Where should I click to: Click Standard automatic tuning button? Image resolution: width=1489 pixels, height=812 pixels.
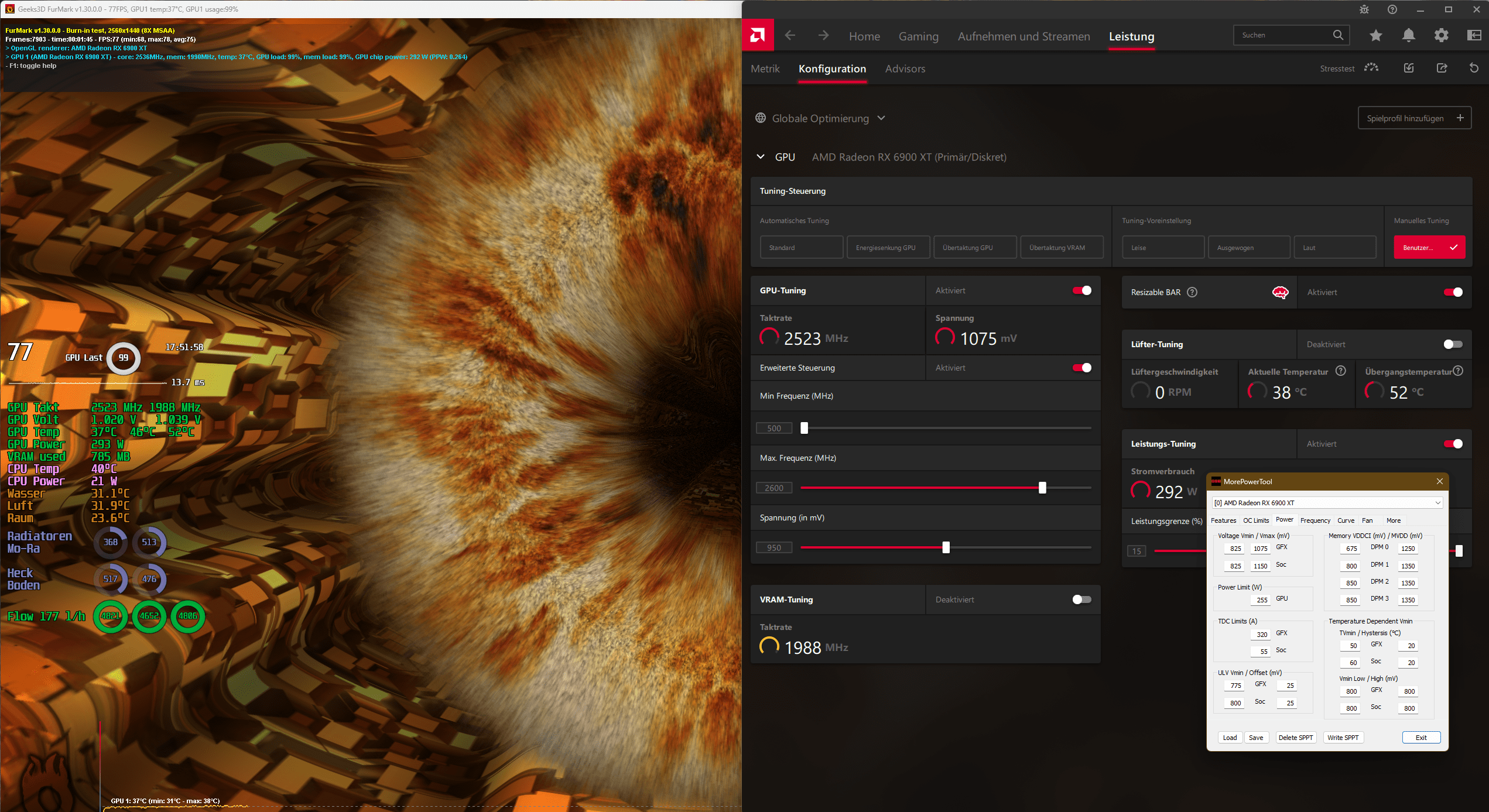tap(802, 247)
